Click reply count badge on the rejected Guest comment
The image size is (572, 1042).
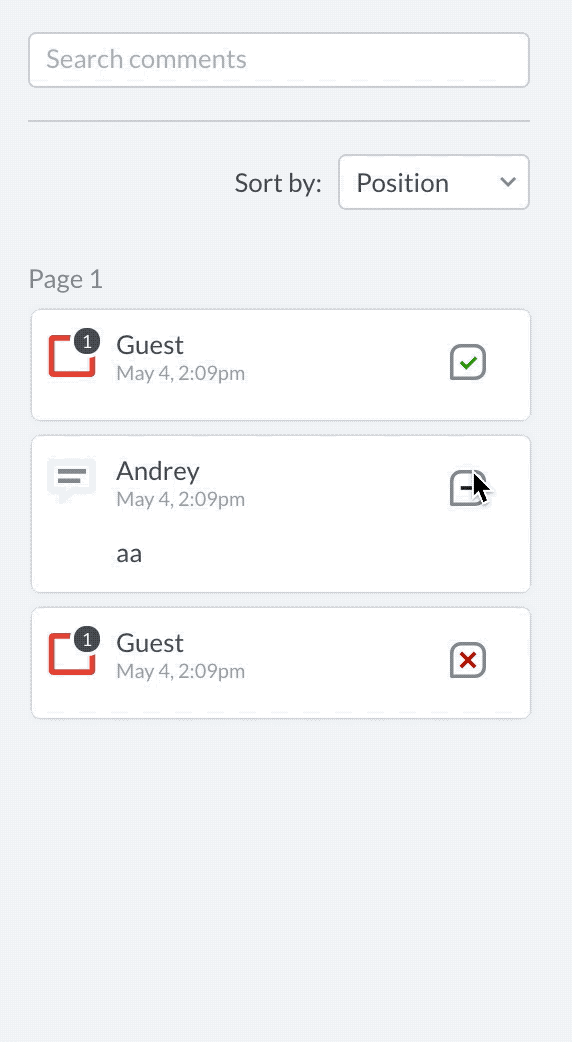(x=87, y=639)
